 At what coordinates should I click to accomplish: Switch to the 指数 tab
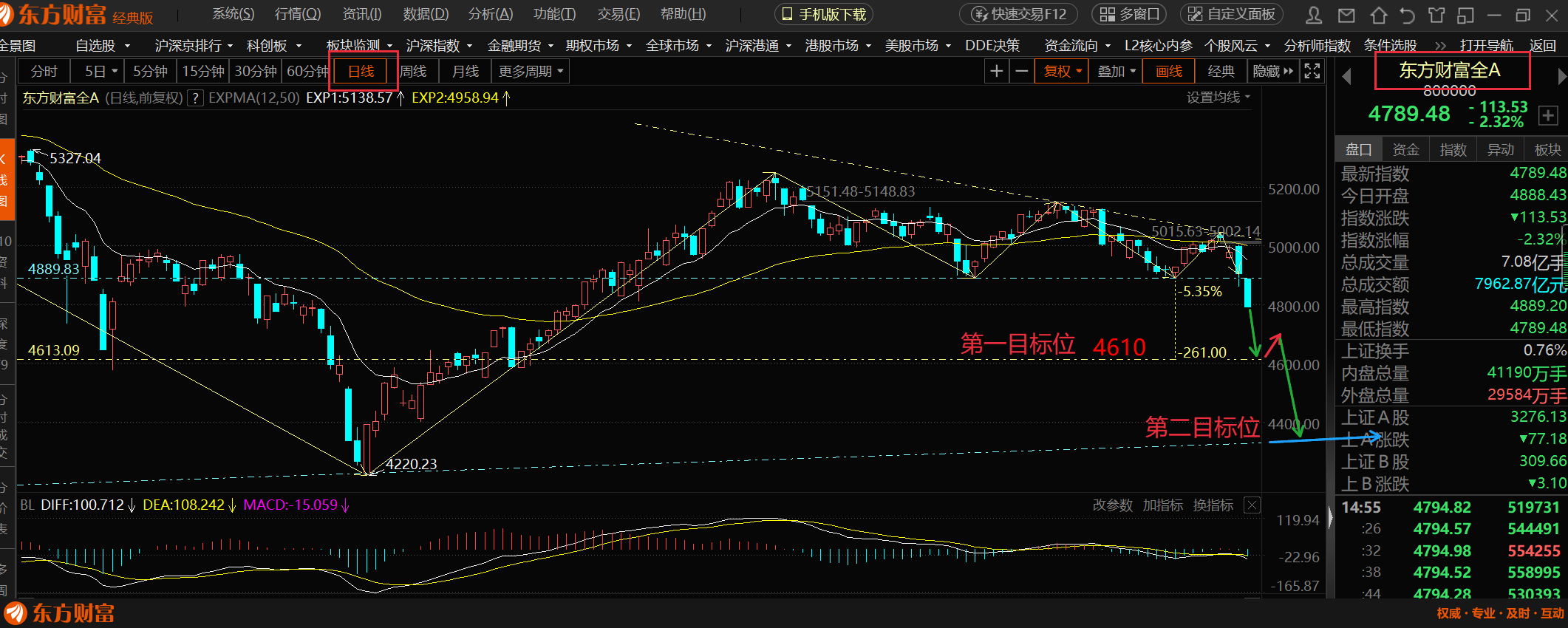(1453, 150)
